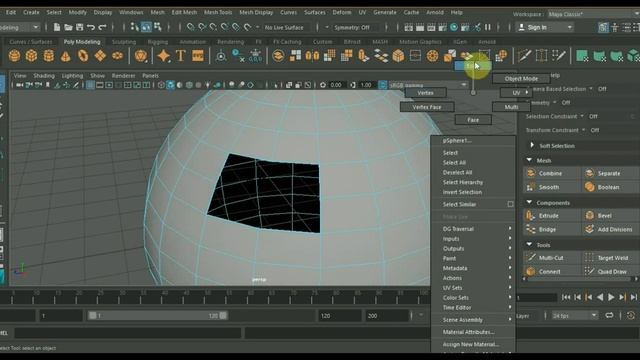Create a polygon torus from the shelf

(83, 56)
